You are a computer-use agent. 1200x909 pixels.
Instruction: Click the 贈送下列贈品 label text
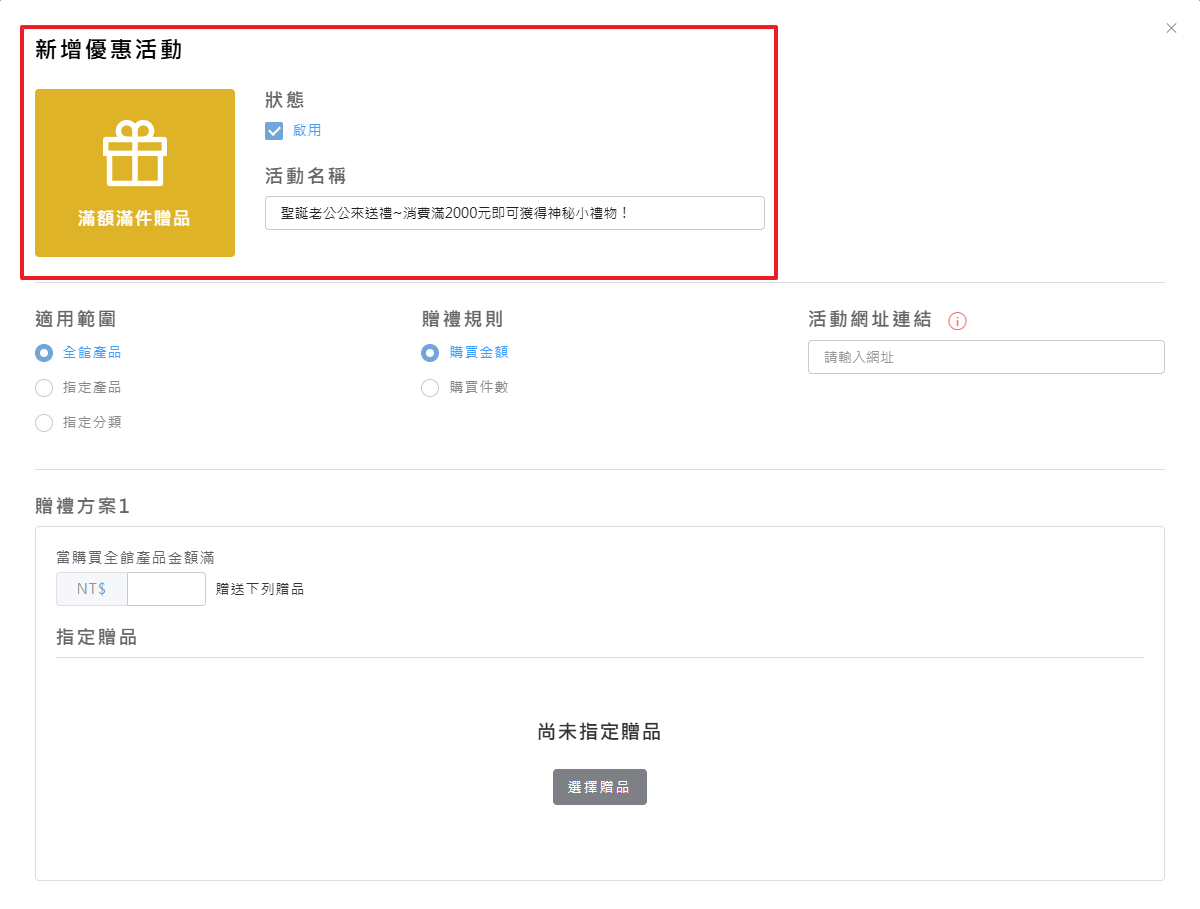tap(260, 589)
